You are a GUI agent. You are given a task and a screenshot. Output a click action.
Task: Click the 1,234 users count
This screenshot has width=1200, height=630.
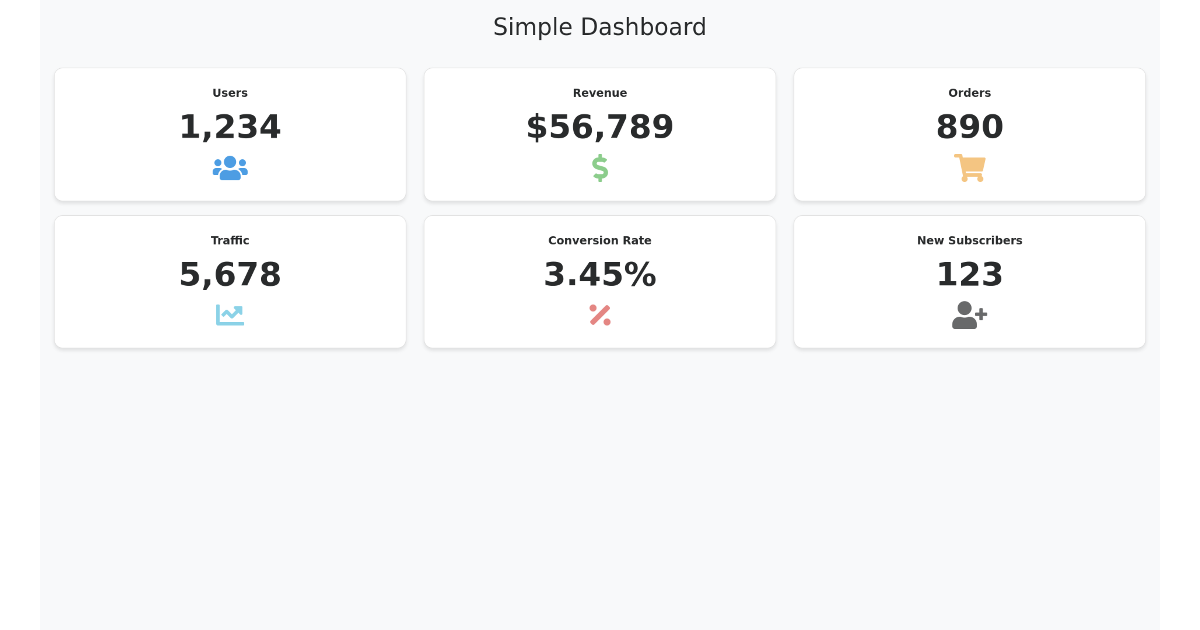pyautogui.click(x=230, y=127)
